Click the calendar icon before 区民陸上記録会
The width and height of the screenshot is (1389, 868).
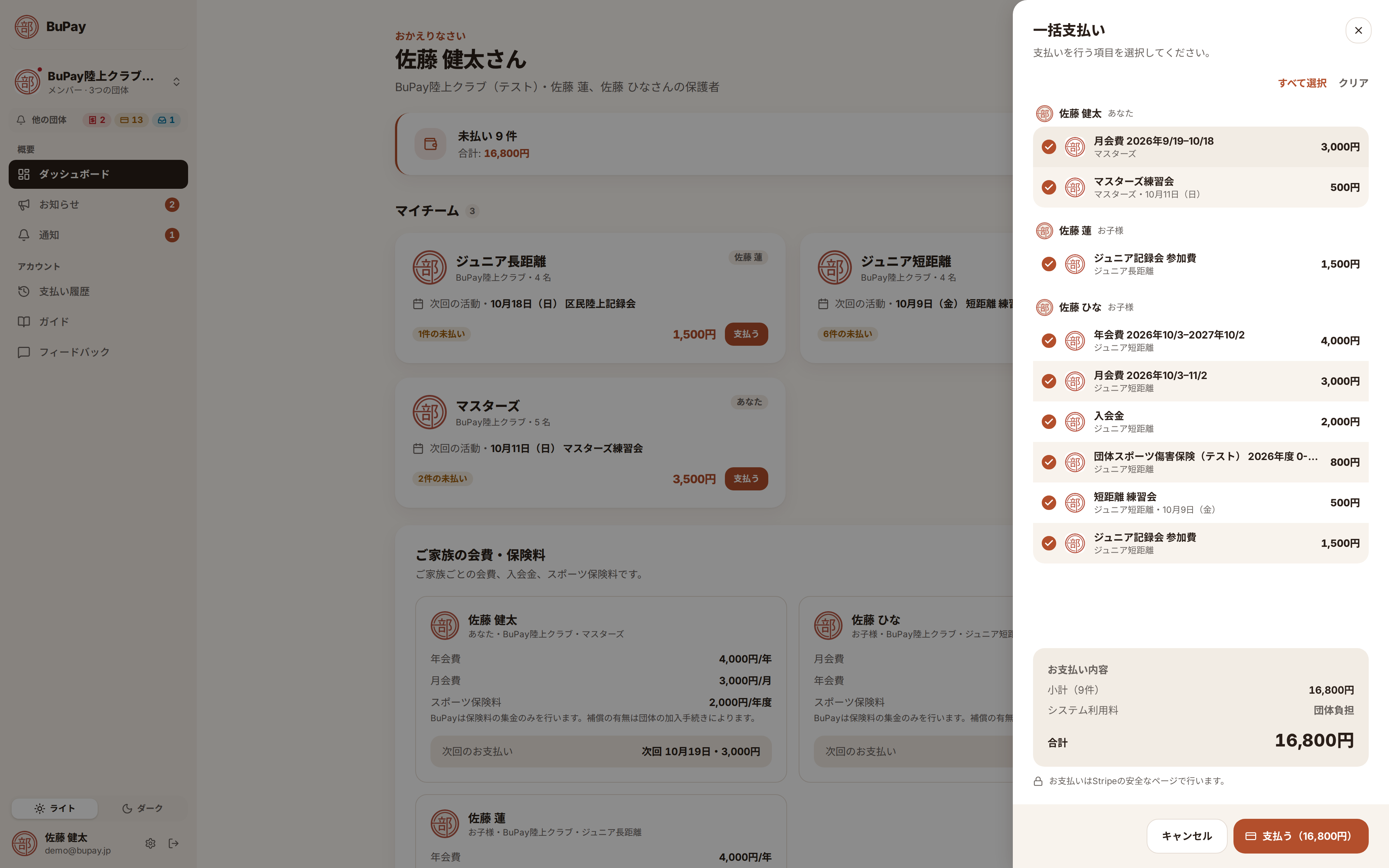(x=418, y=304)
